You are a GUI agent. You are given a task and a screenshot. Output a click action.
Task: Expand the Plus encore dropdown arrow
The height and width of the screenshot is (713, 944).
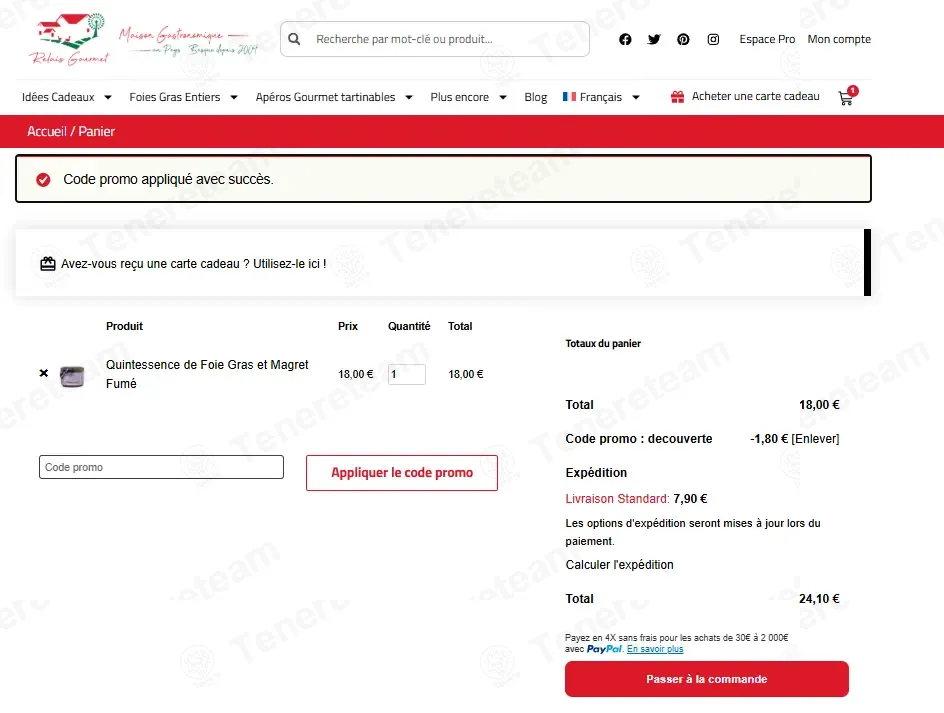coord(503,97)
